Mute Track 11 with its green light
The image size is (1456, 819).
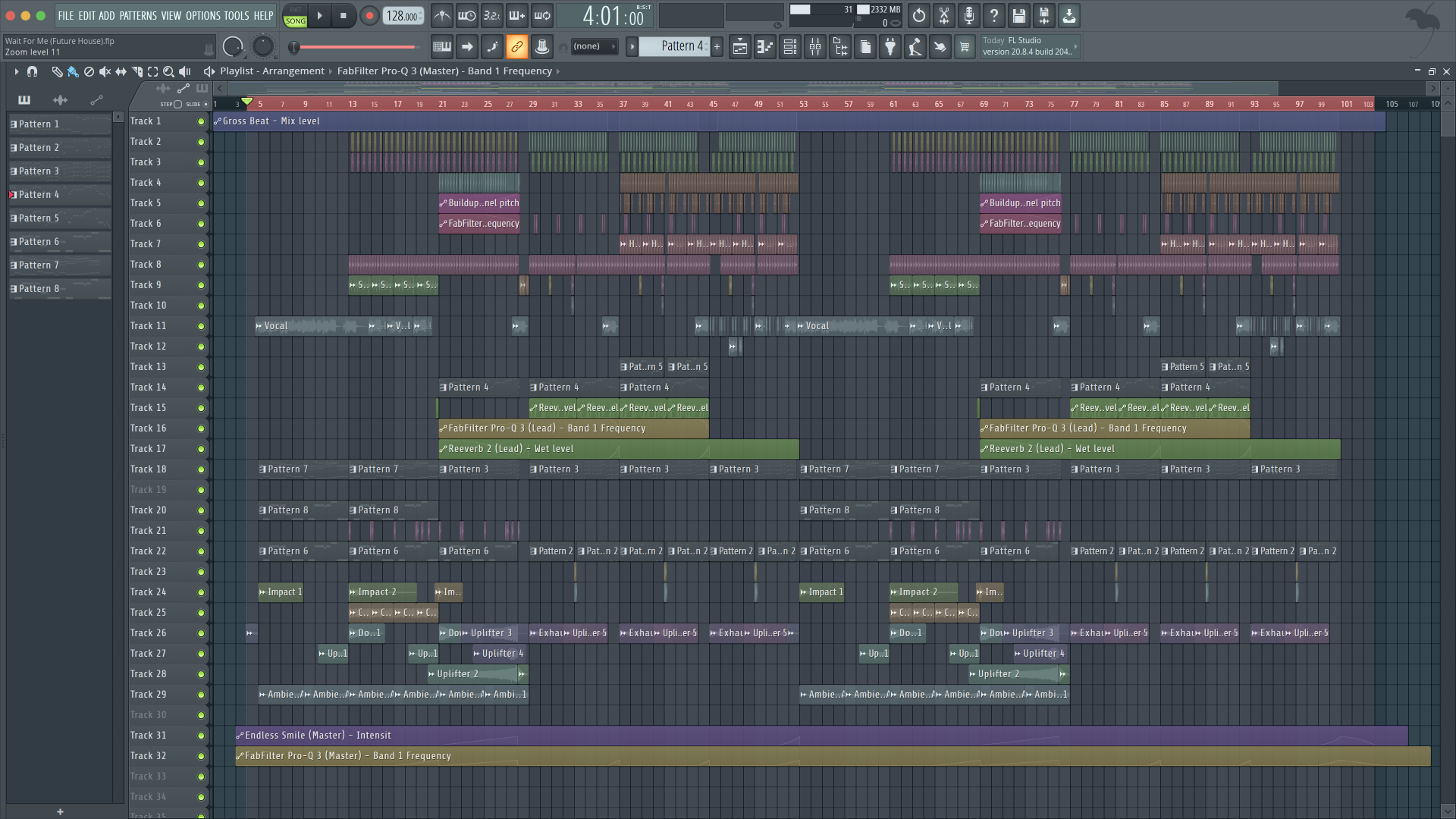(201, 326)
